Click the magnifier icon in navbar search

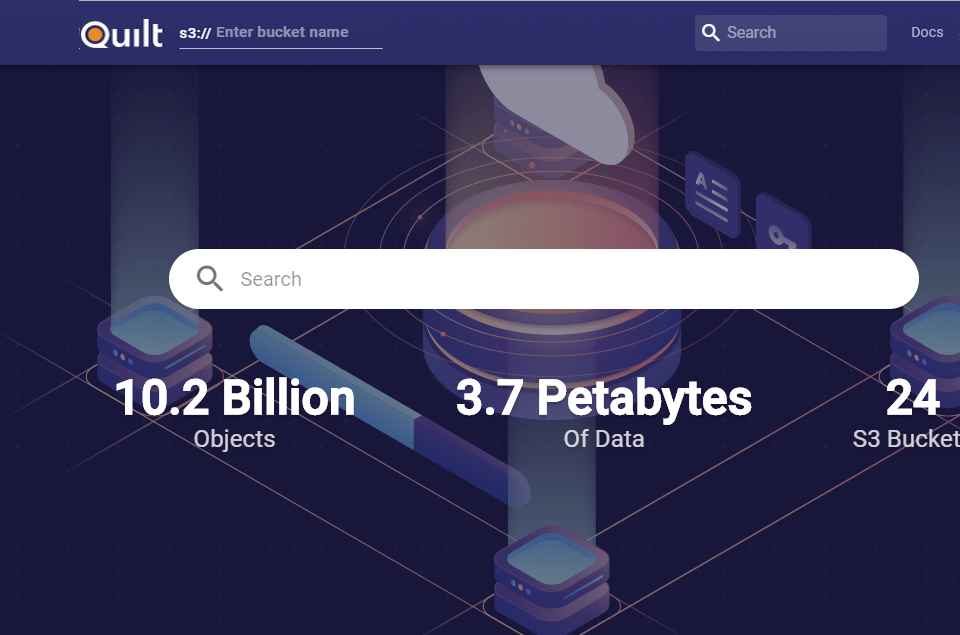click(711, 33)
